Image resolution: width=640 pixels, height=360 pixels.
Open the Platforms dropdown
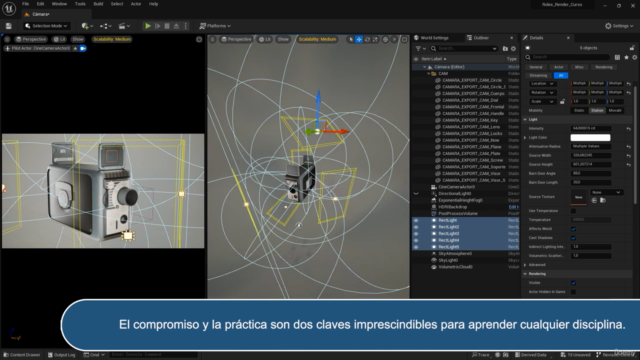215,26
